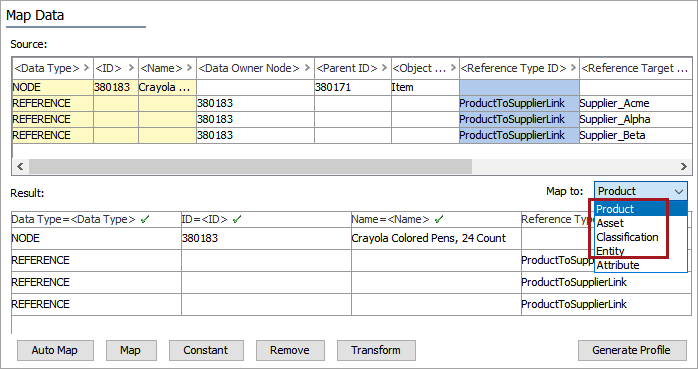Select the Supplier_Beta cell
This screenshot has height=369, width=698.
pos(636,135)
